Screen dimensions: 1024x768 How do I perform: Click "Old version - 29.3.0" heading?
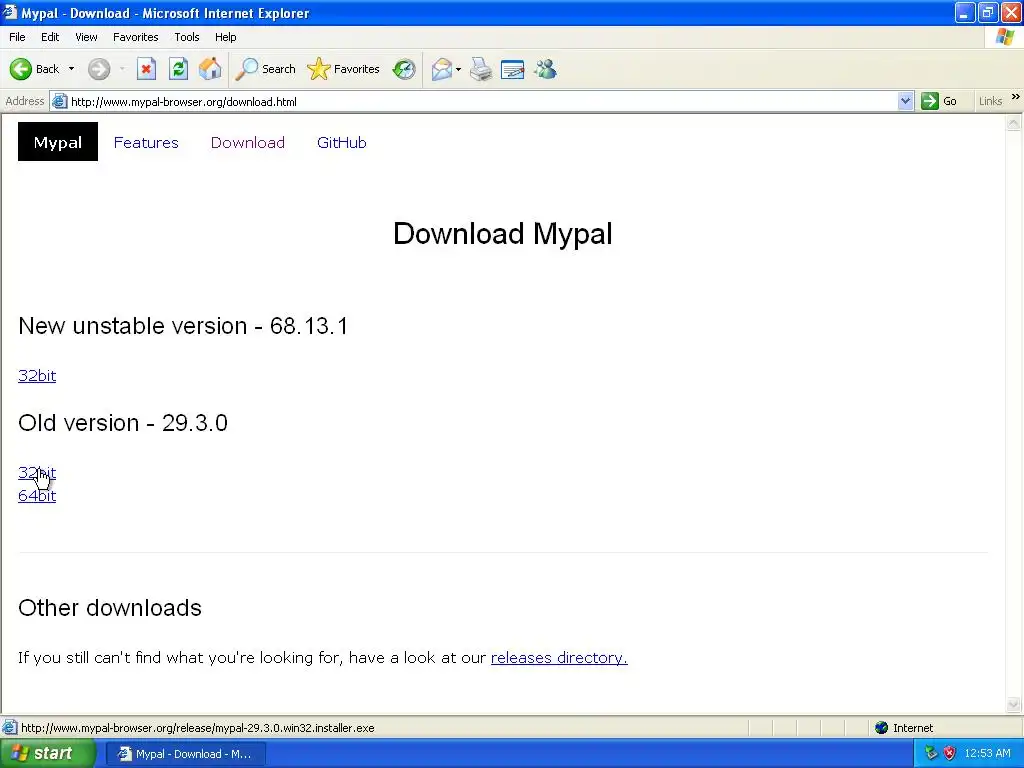point(123,423)
